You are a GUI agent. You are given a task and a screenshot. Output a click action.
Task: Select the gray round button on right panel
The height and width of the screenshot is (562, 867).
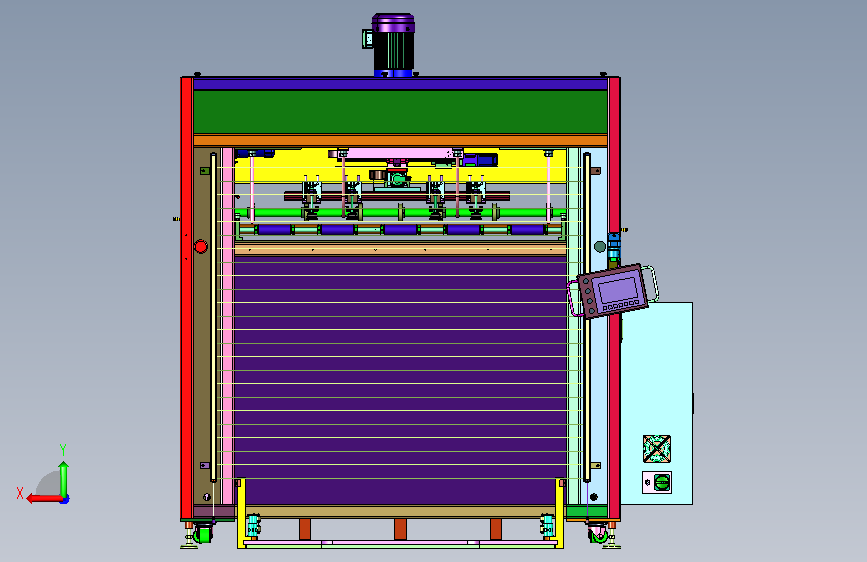(600, 247)
